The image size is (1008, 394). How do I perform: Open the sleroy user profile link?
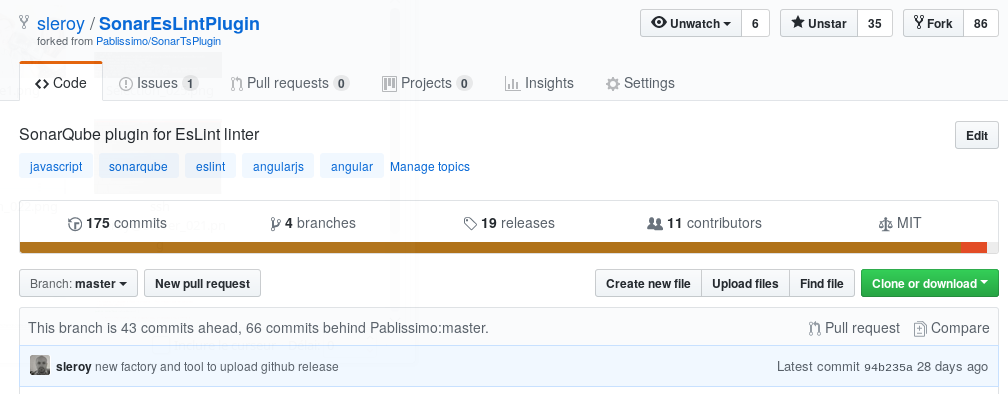61,24
